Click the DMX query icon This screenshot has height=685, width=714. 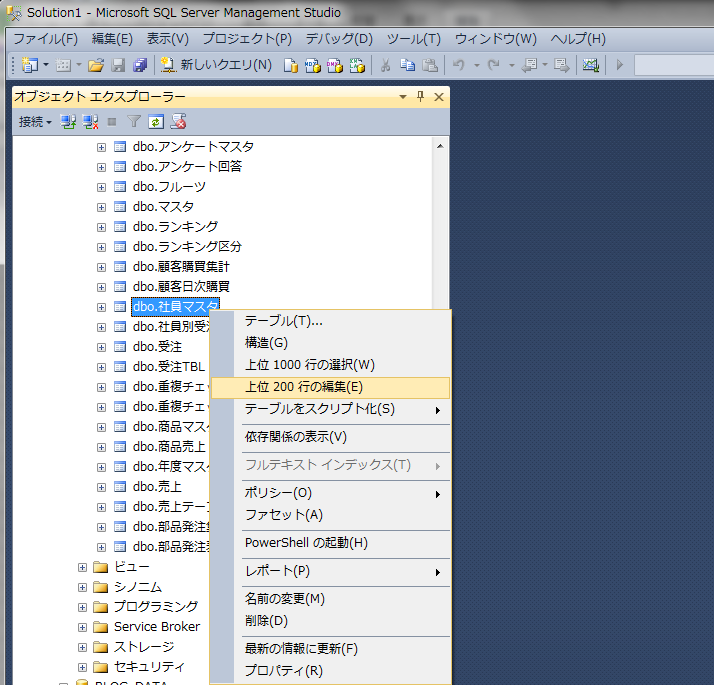click(x=335, y=65)
